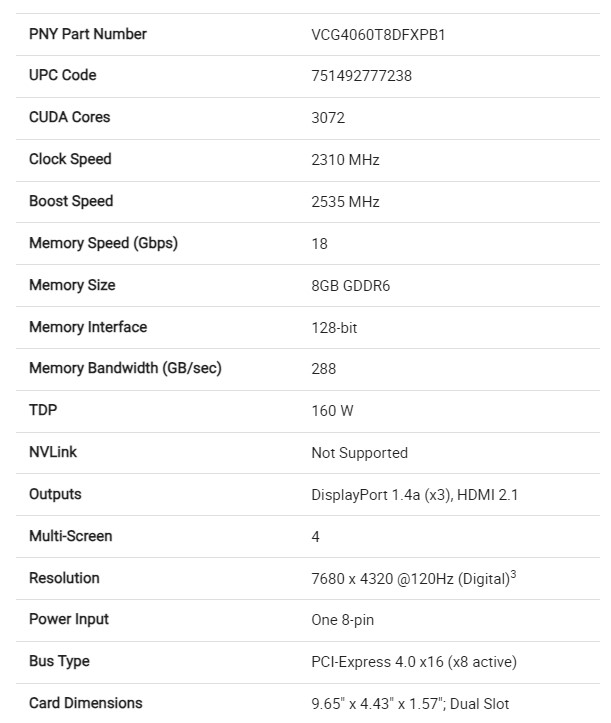Click the UPC Code value 751492777238

click(x=362, y=76)
